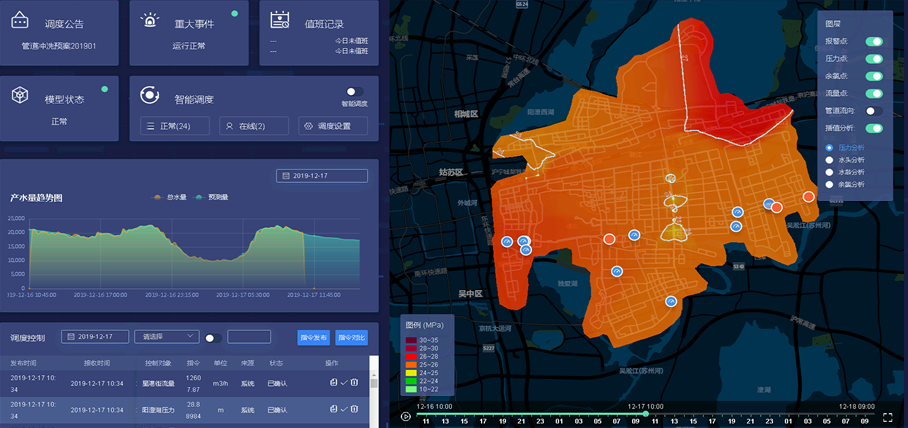908x428 pixels.
Task: Flip the switch next to 请选择 in 调度控制
Action: coord(213,338)
